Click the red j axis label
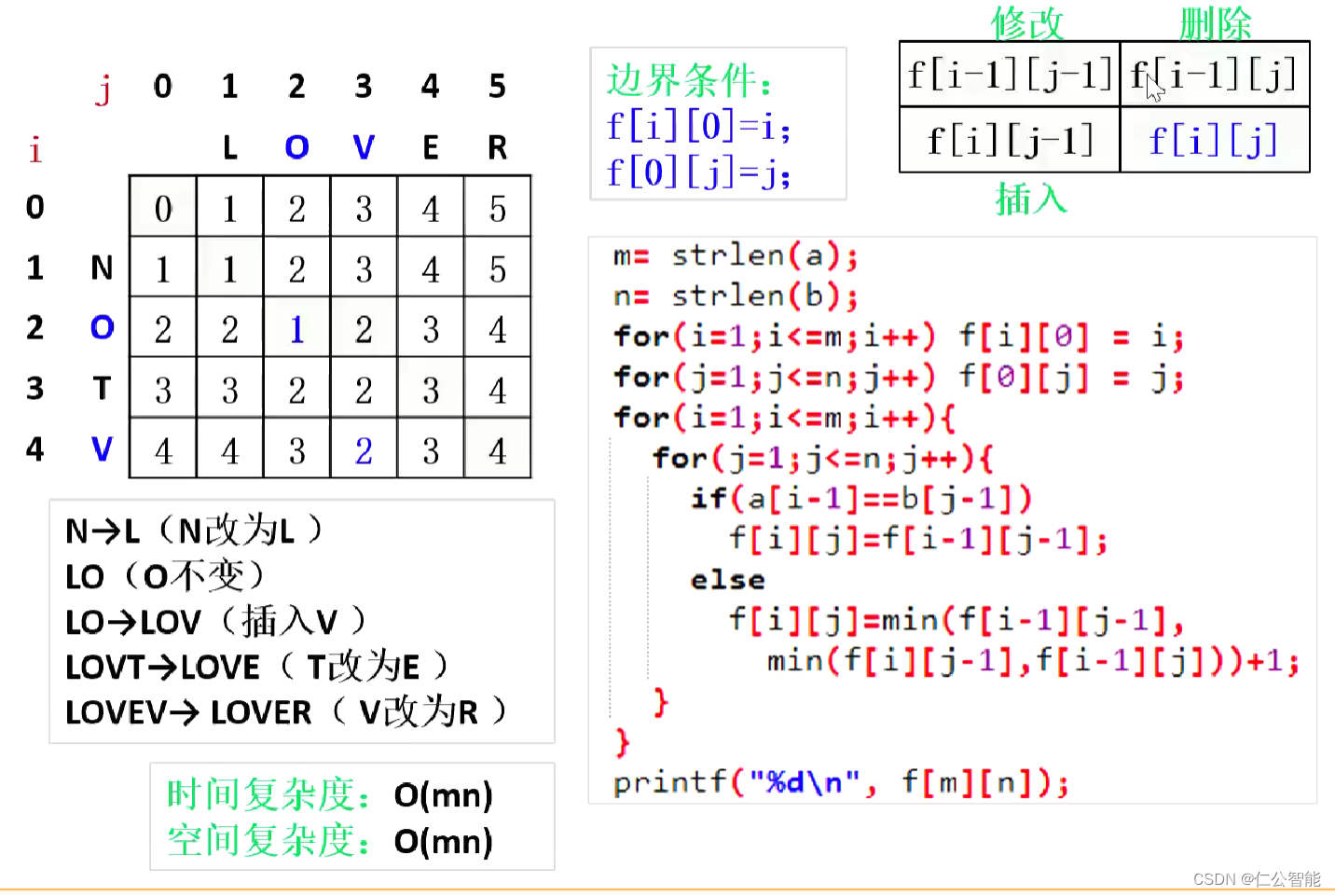The width and height of the screenshot is (1335, 896). 103,90
